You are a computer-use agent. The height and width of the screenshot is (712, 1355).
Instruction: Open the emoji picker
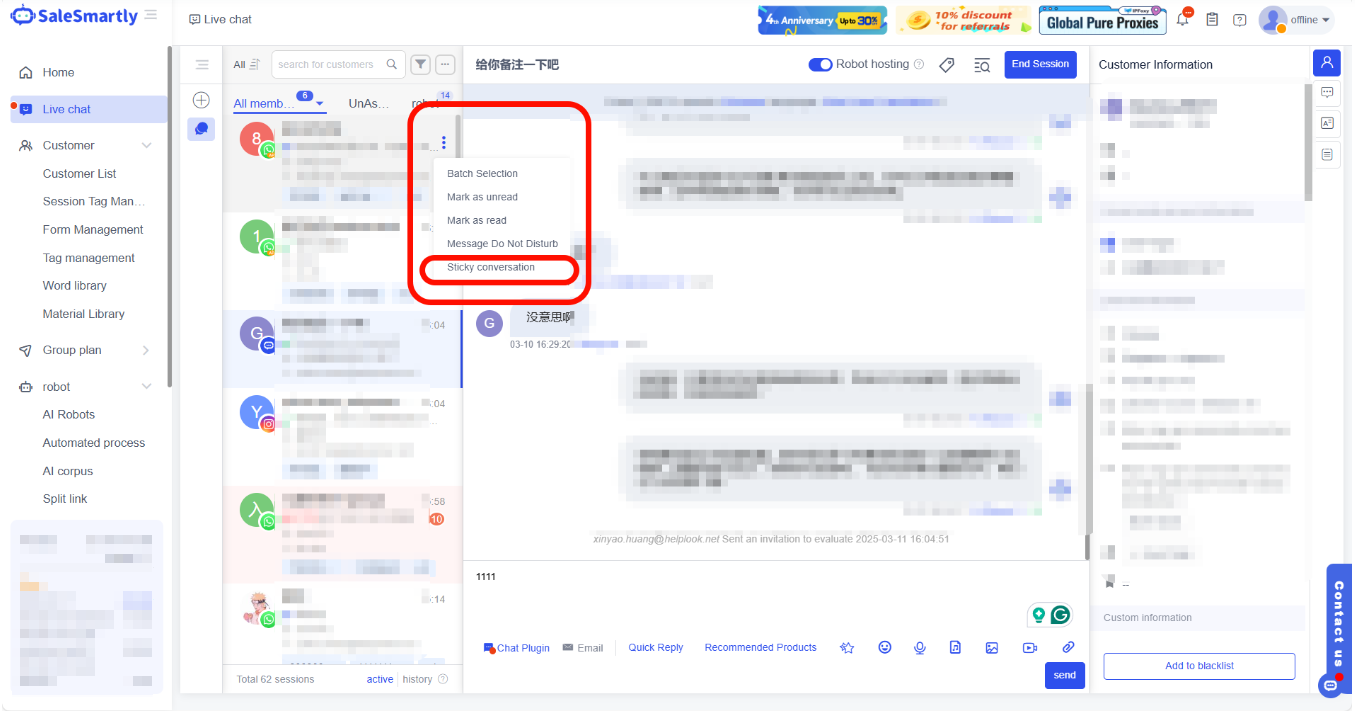coord(885,647)
